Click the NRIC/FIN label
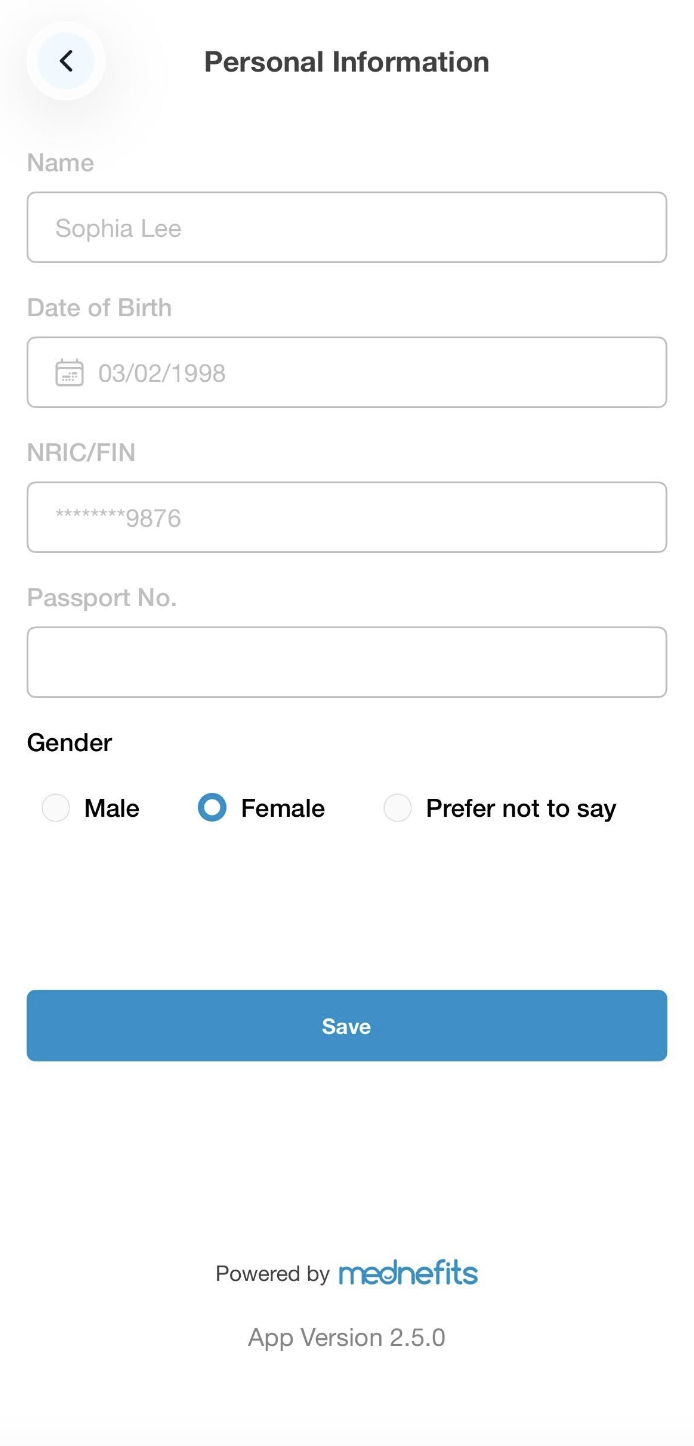694x1446 pixels. pyautogui.click(x=81, y=453)
